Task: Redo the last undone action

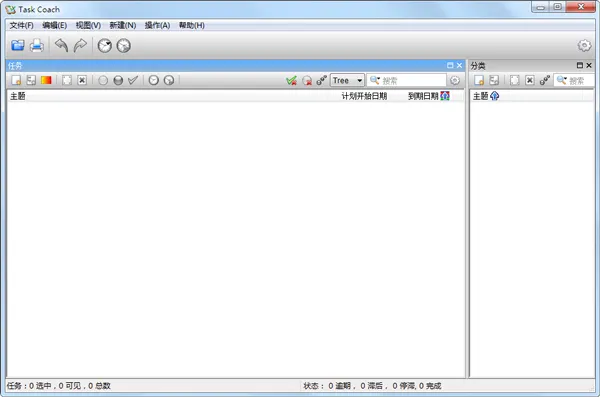Action: (80, 46)
